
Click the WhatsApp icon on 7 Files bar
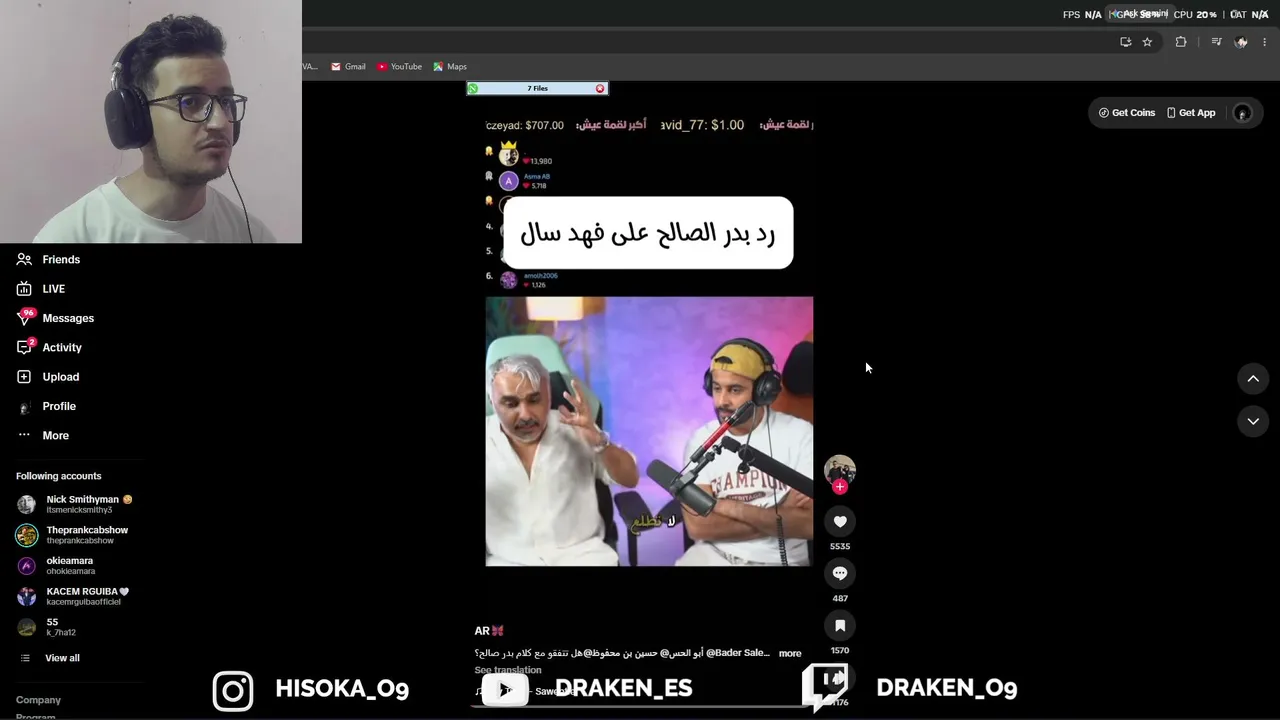tap(473, 88)
